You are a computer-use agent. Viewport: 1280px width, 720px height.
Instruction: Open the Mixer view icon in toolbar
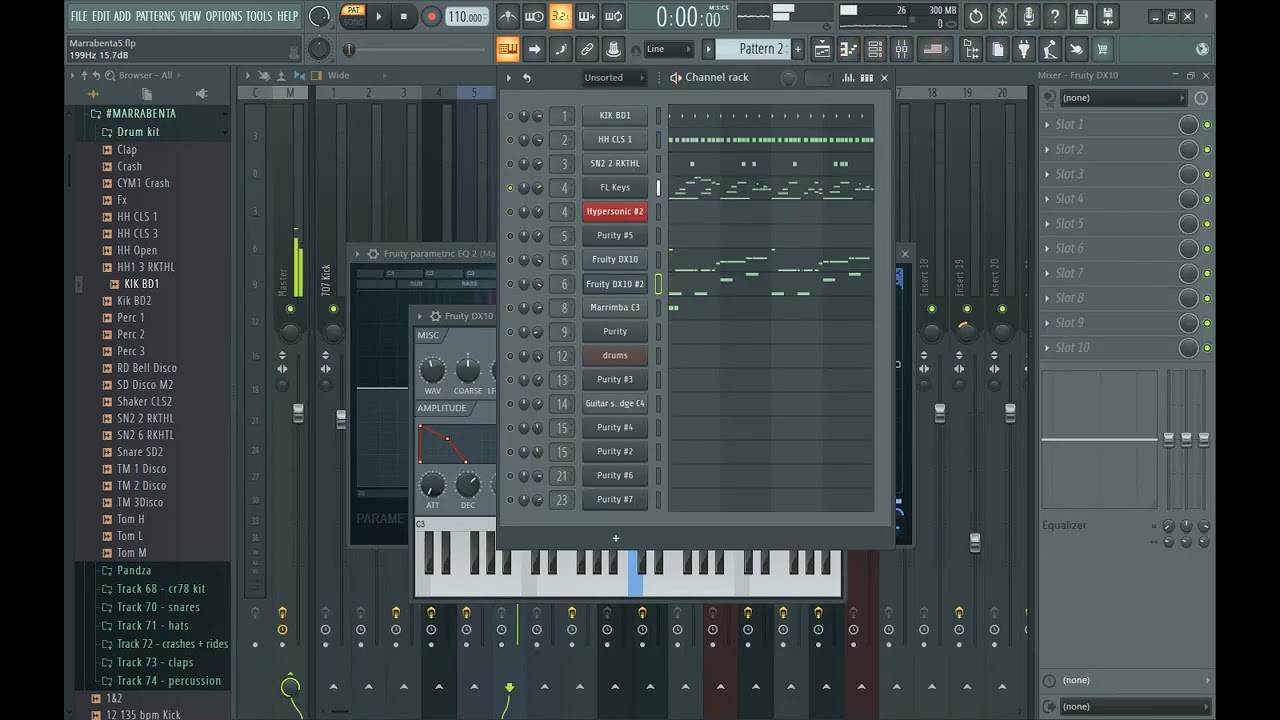[x=901, y=49]
